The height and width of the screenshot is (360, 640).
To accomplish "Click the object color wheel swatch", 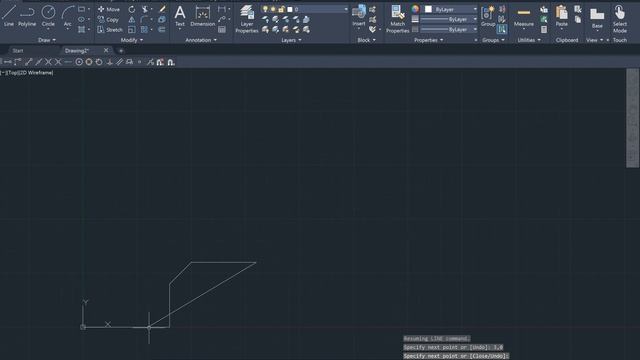I will [415, 9].
